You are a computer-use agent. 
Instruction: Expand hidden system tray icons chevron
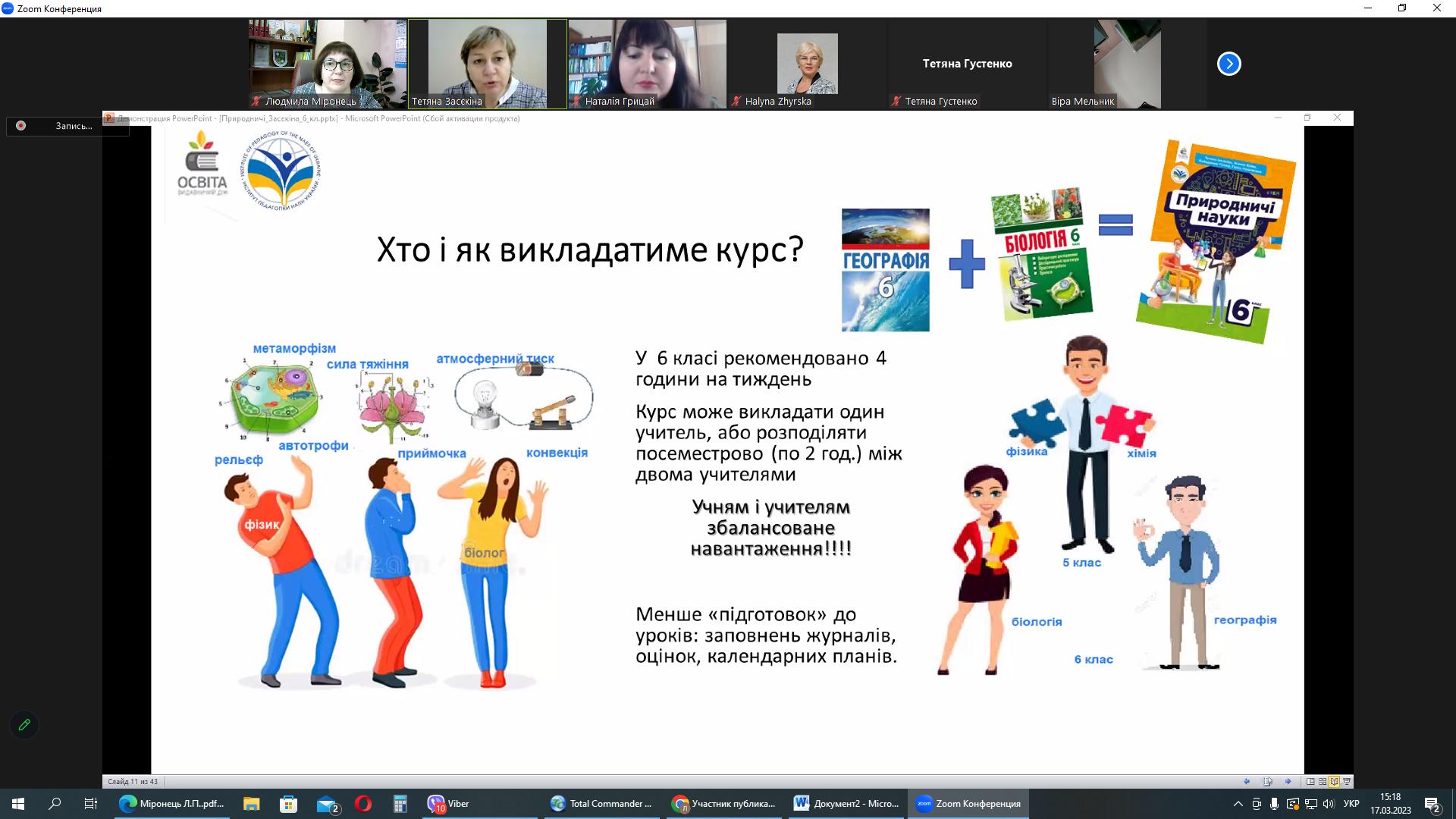coord(1238,804)
